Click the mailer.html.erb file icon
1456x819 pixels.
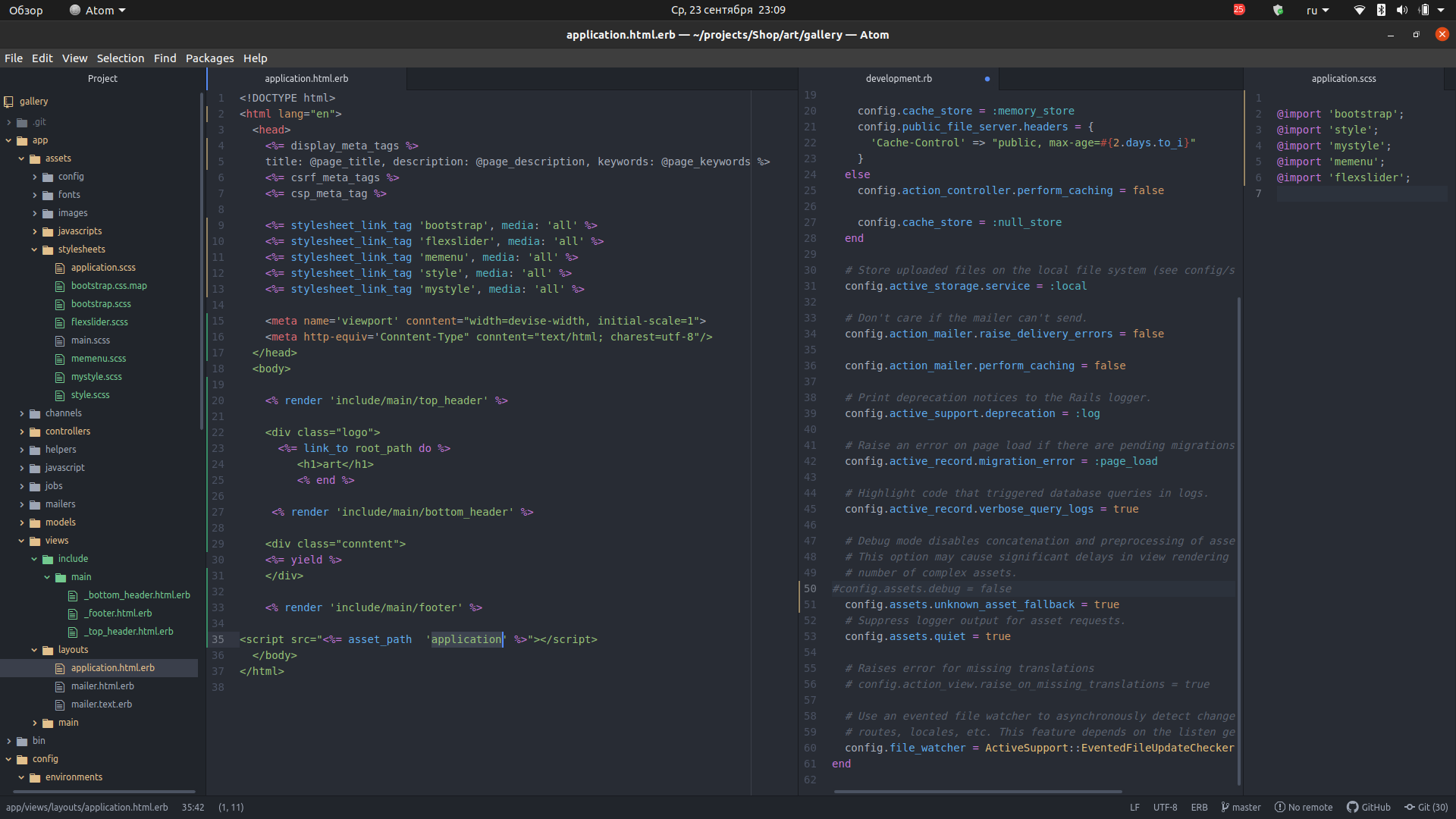(x=61, y=686)
